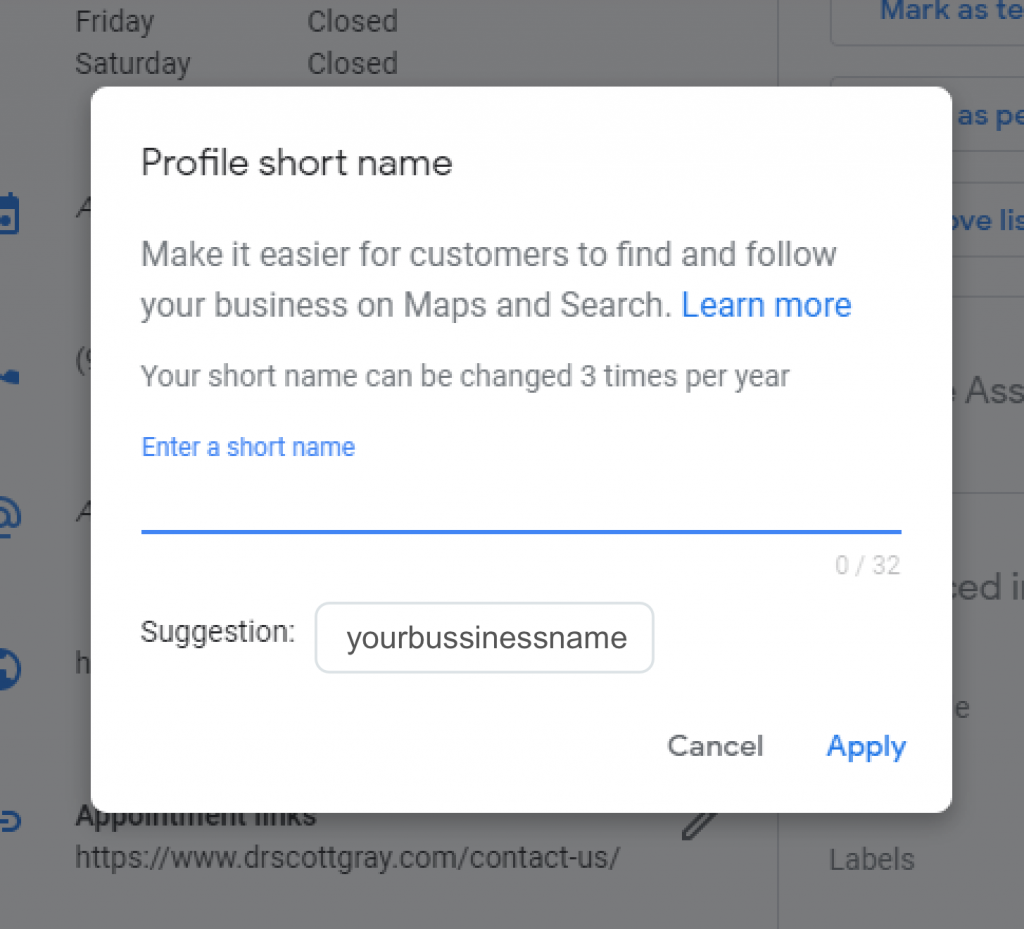This screenshot has width=1024, height=929.
Task: Click the 0/32 character counter area
Action: pyautogui.click(x=867, y=565)
